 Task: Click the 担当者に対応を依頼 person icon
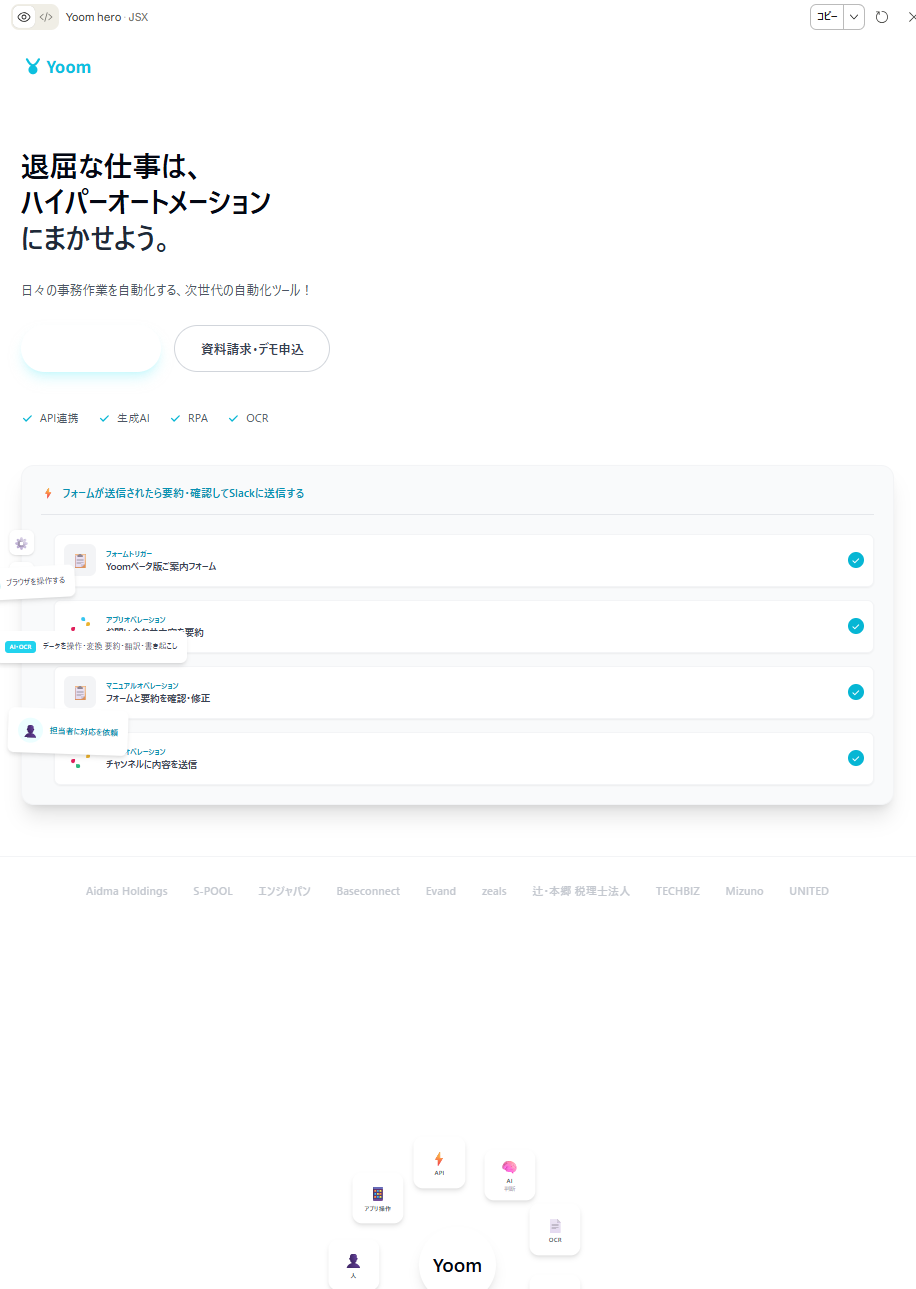click(30, 731)
